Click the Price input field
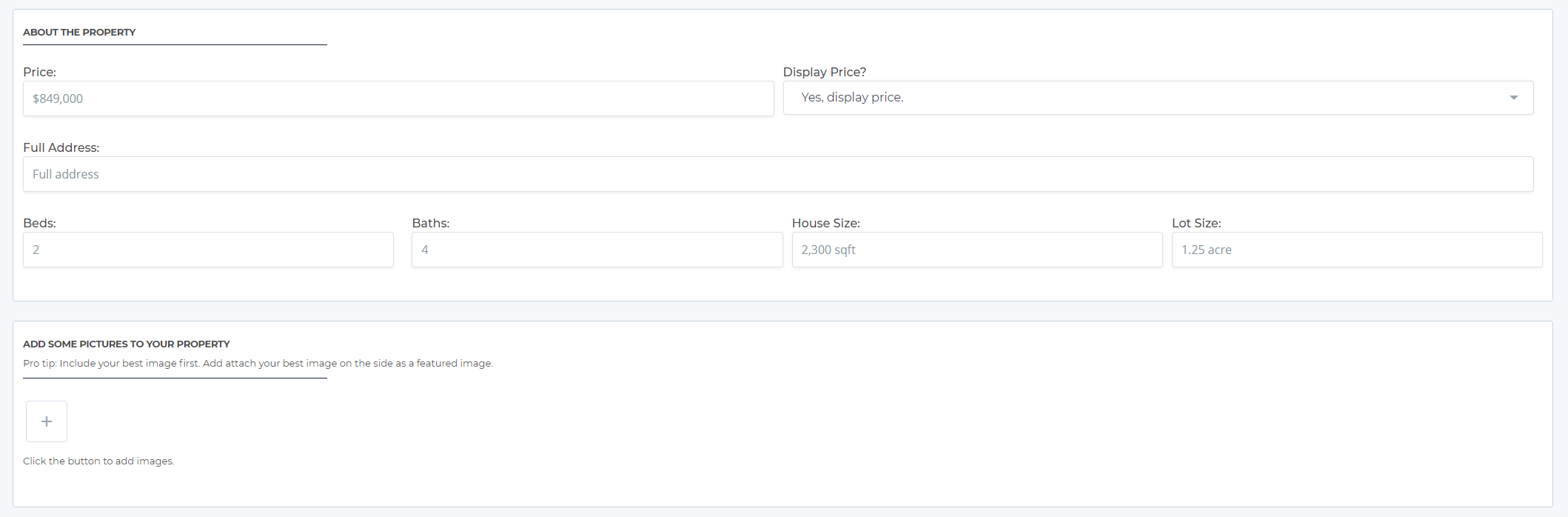Viewport: 1568px width, 517px height. 398,99
